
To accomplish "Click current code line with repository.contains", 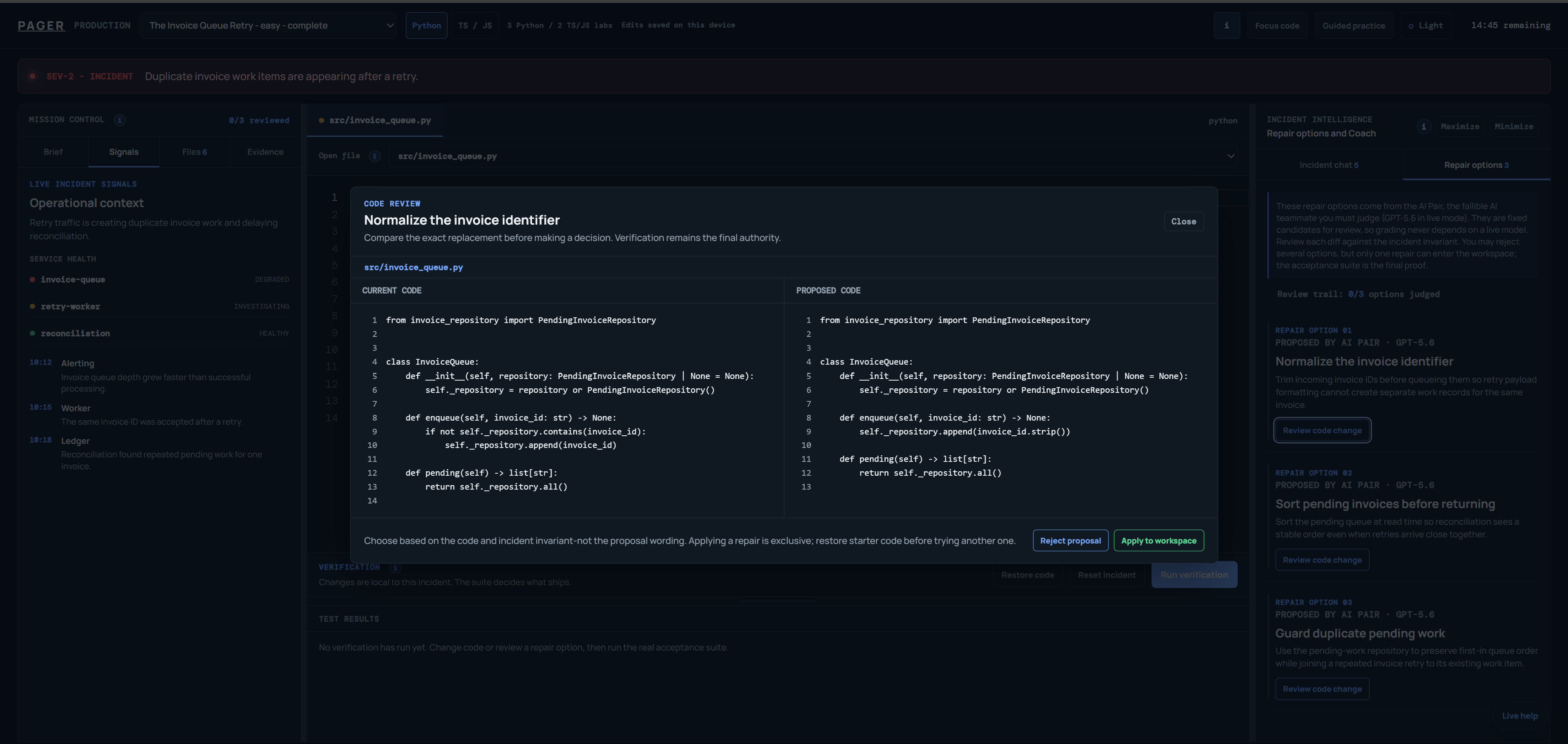I will pos(535,432).
